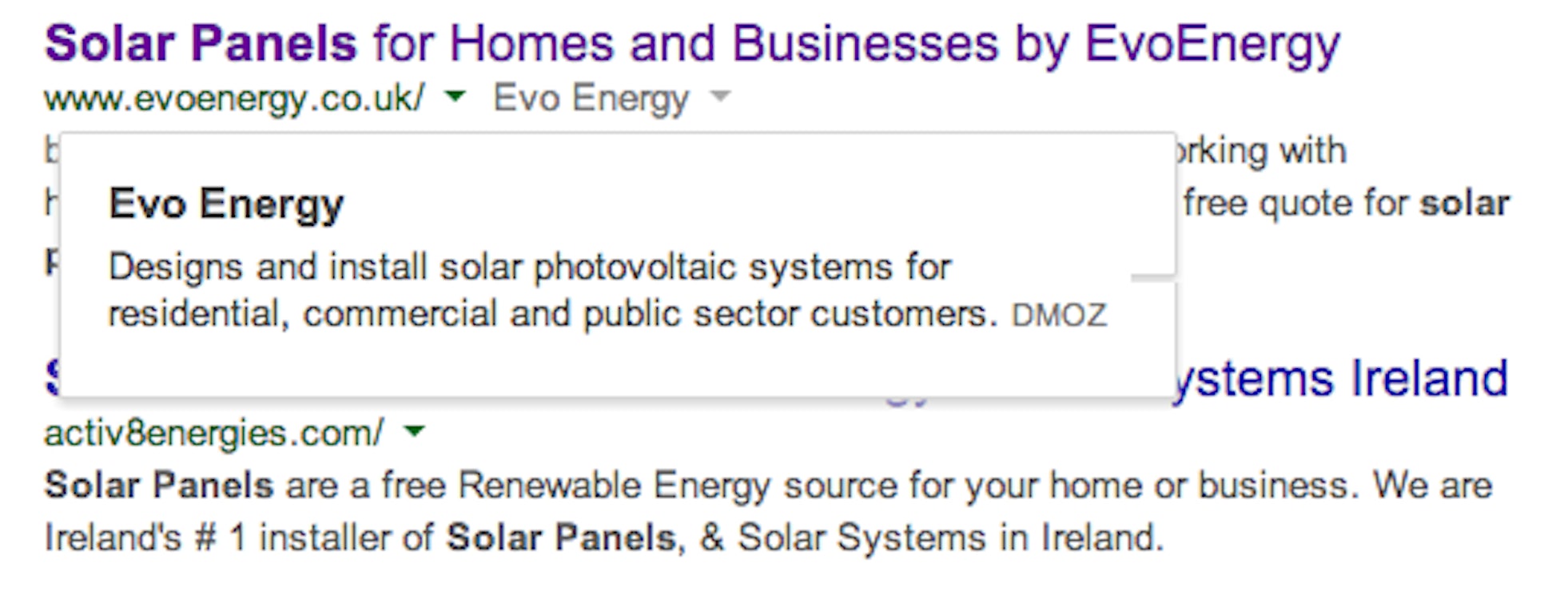
Task: Open the DMOZ source link
Action: point(1059,315)
